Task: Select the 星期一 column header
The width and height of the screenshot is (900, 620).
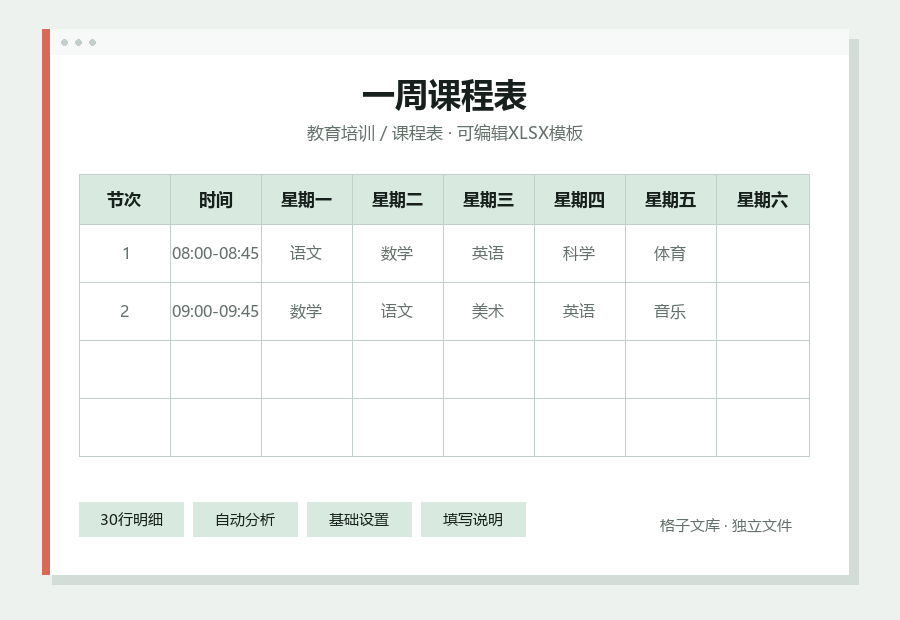Action: coord(307,200)
